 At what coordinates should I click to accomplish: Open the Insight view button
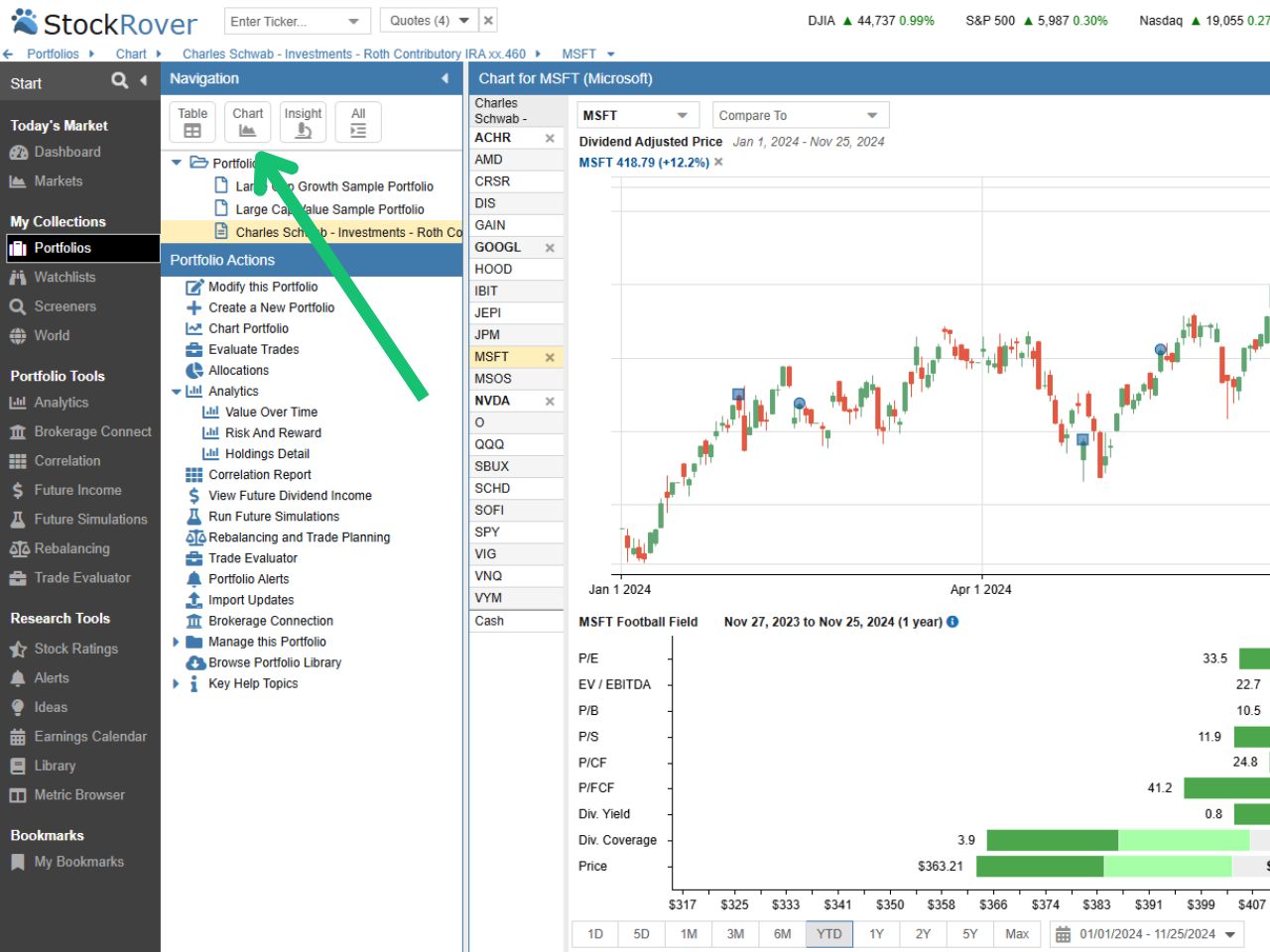point(303,122)
